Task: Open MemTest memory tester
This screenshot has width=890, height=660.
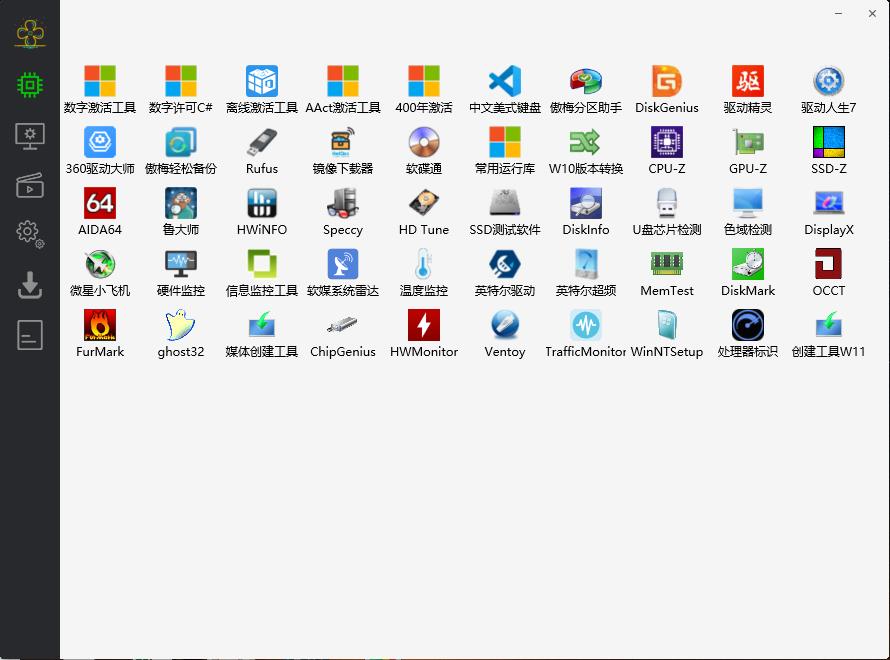Action: pos(667,265)
